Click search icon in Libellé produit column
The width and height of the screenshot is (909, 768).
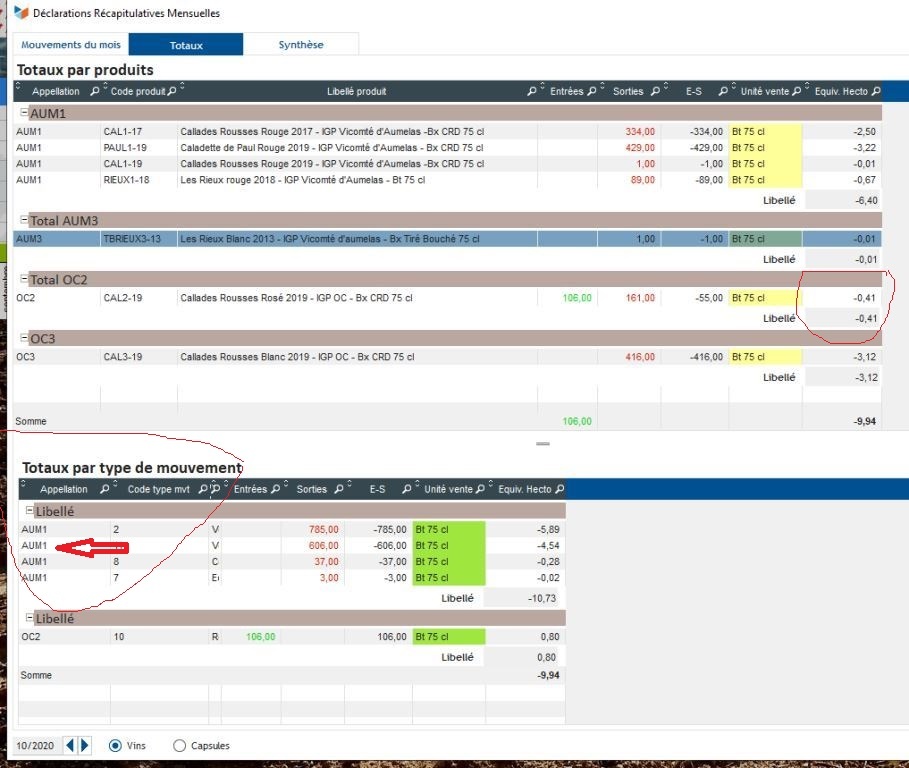pyautogui.click(x=531, y=92)
